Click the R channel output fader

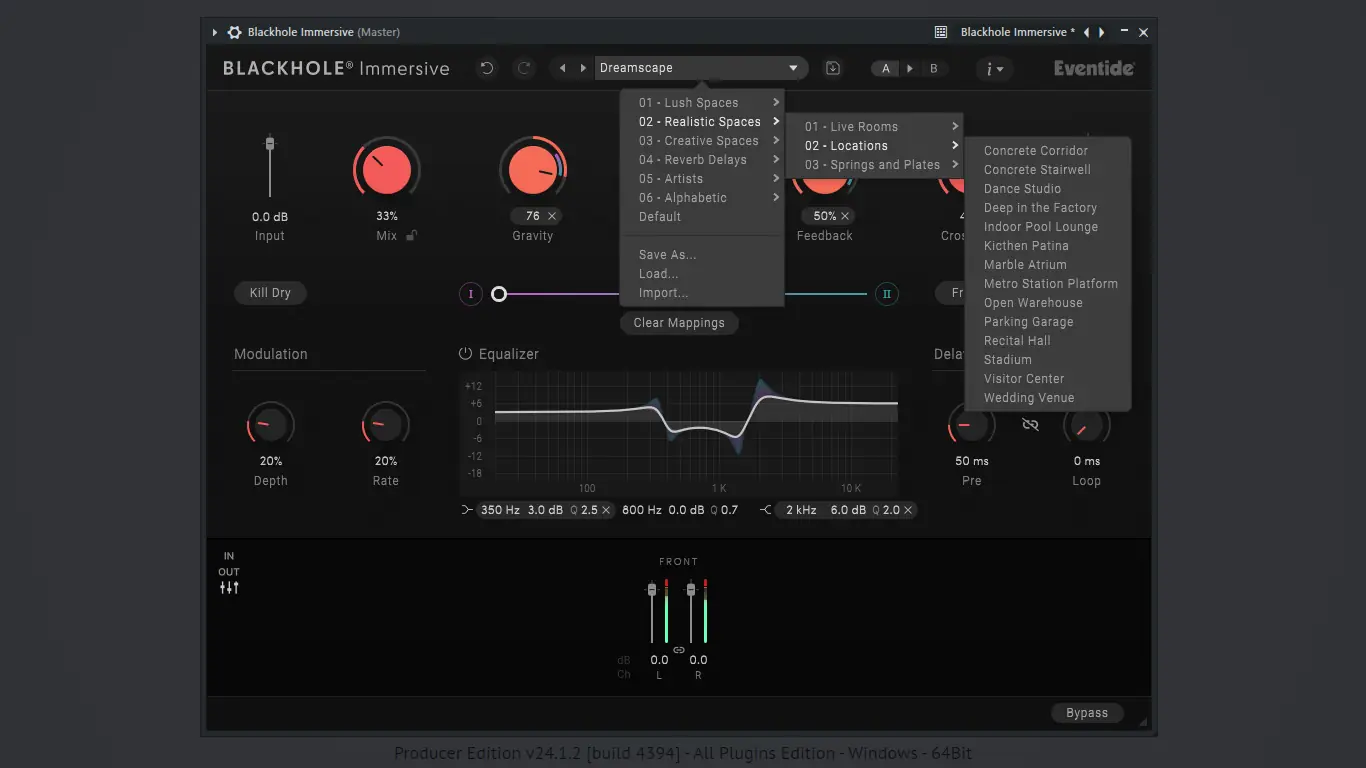691,591
